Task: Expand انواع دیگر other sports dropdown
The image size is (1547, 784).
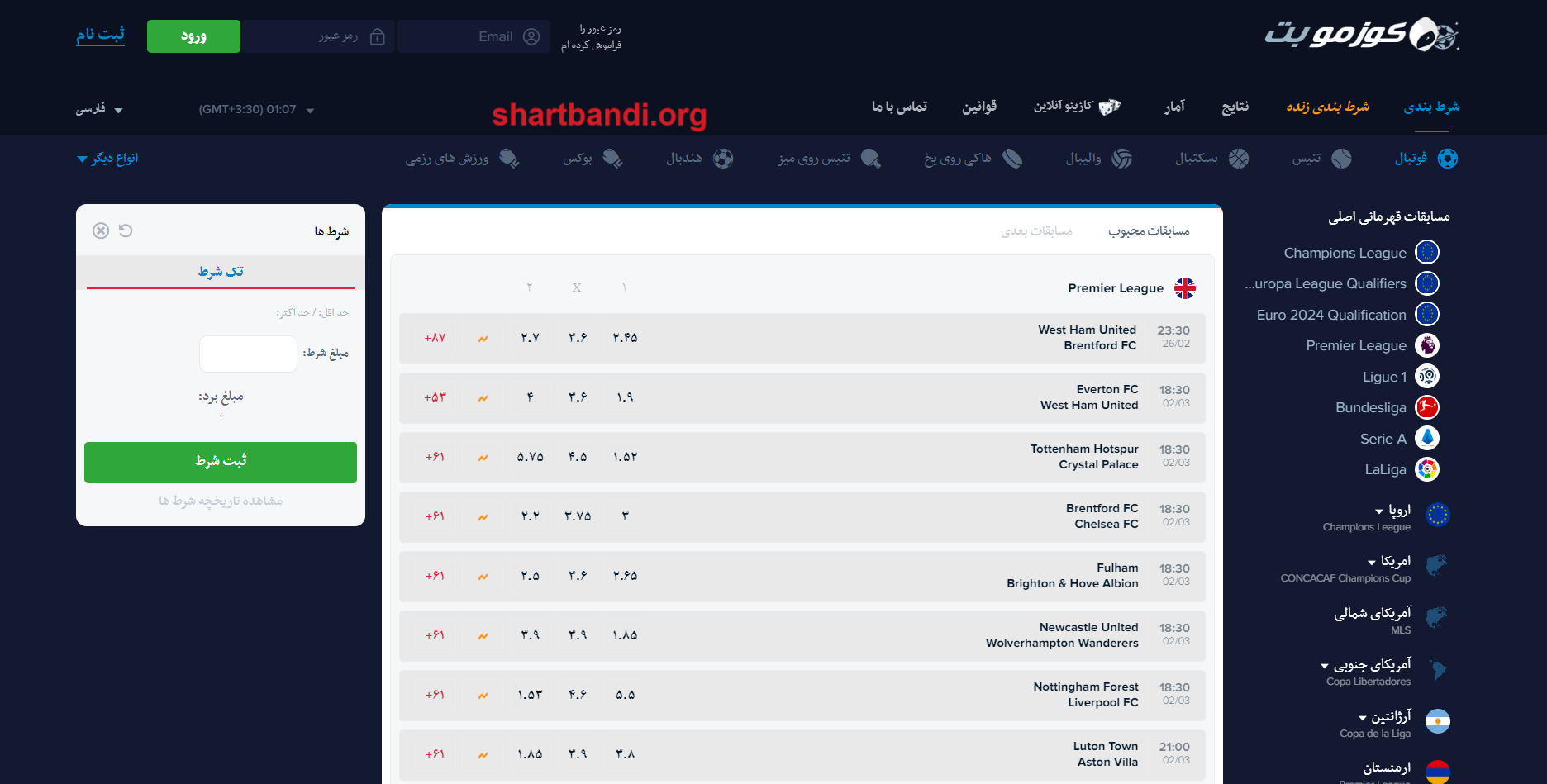Action: pyautogui.click(x=107, y=158)
